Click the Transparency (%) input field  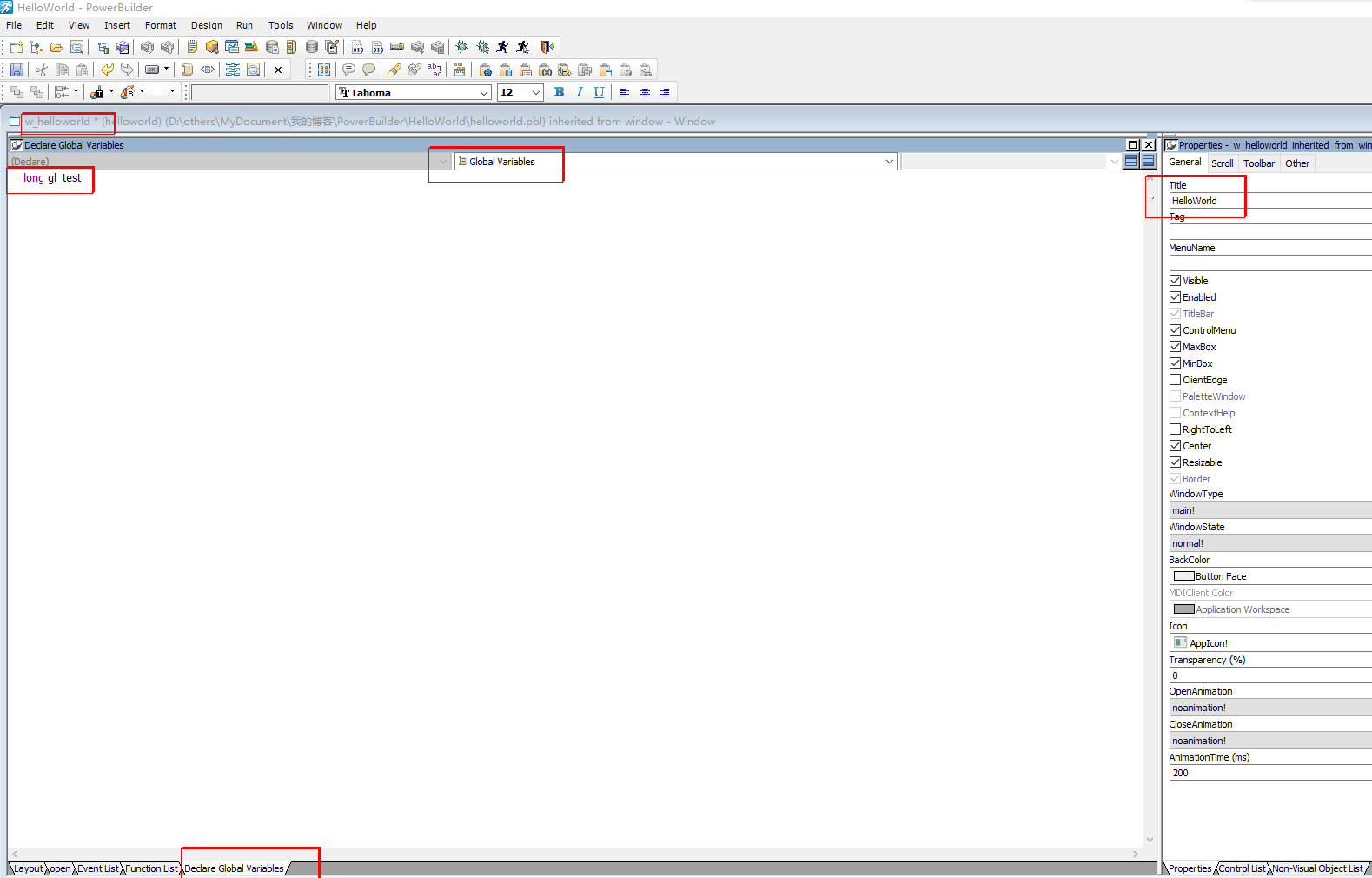pos(1270,675)
